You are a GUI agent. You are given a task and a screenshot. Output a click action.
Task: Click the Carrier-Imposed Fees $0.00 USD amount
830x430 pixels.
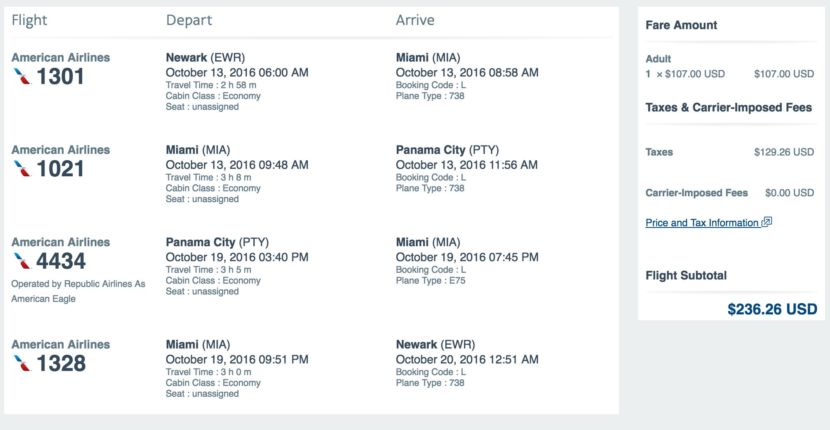pyautogui.click(x=789, y=192)
